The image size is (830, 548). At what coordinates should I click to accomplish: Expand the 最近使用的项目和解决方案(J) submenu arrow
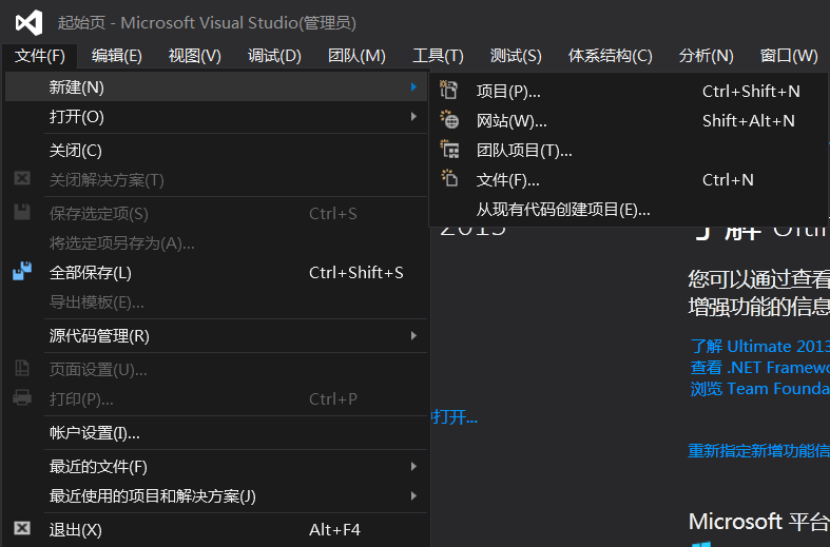point(414,496)
